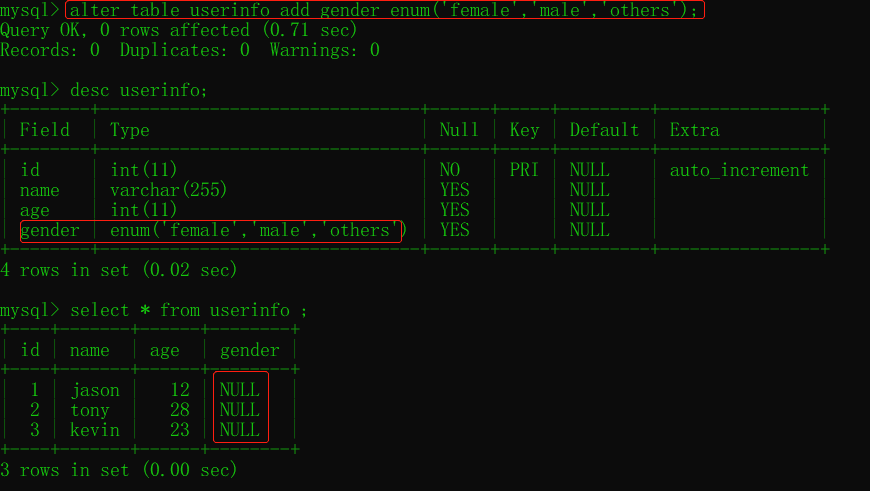Click the enum('female','male','others') type text
Viewport: 870px width, 491px height.
tap(258, 230)
